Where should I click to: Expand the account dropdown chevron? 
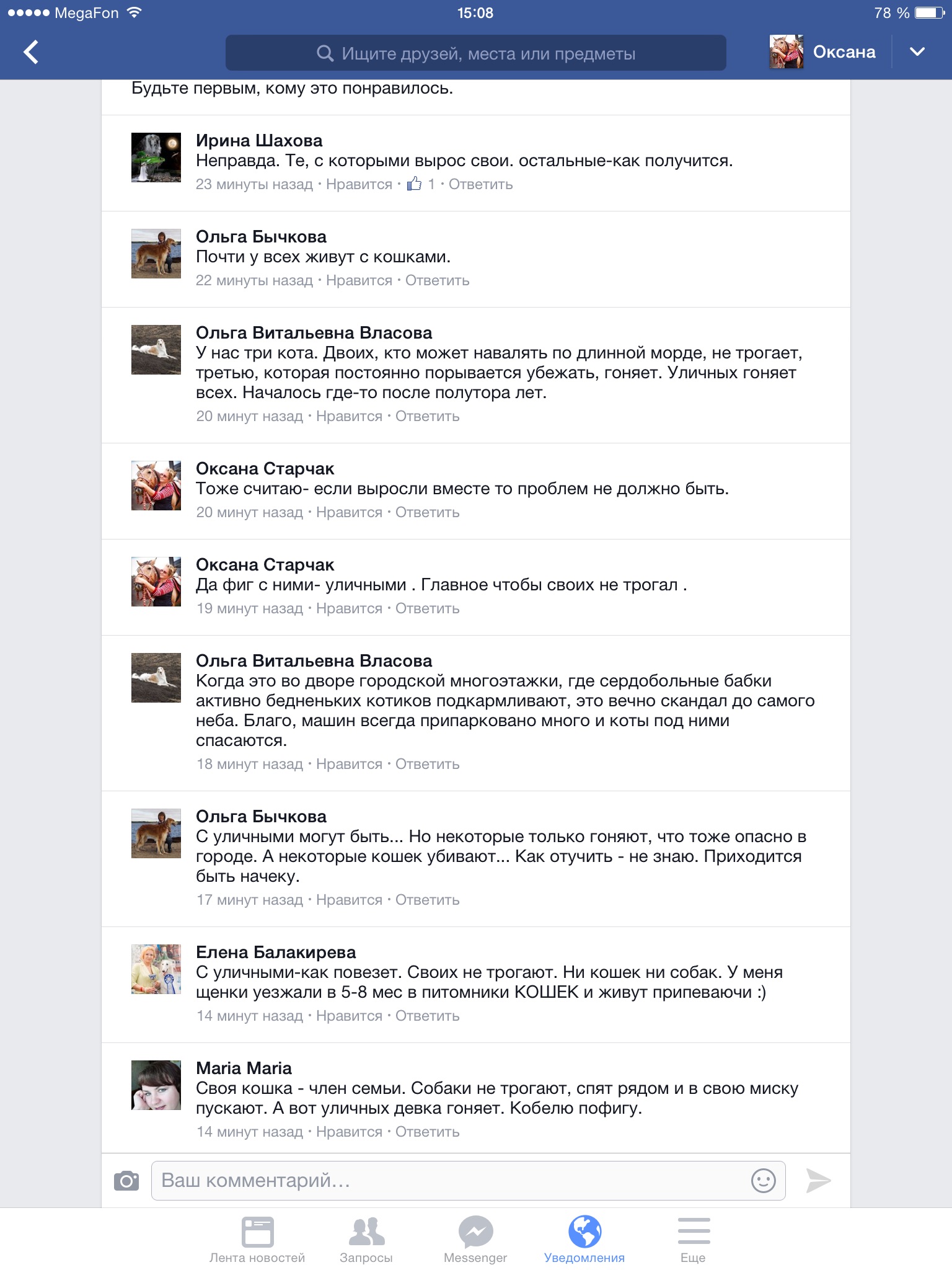coord(917,52)
